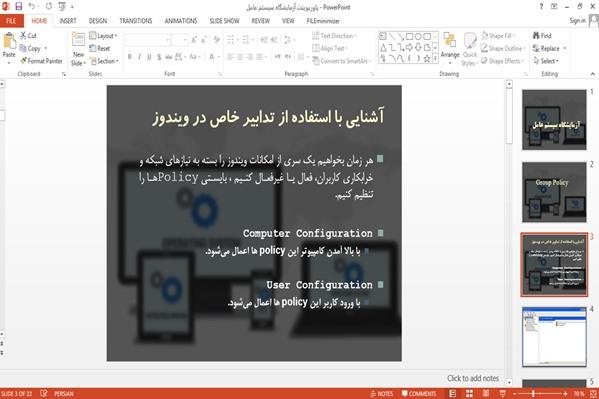Image resolution: width=599 pixels, height=399 pixels.
Task: Switch to the INSERT tab
Action: click(x=68, y=21)
